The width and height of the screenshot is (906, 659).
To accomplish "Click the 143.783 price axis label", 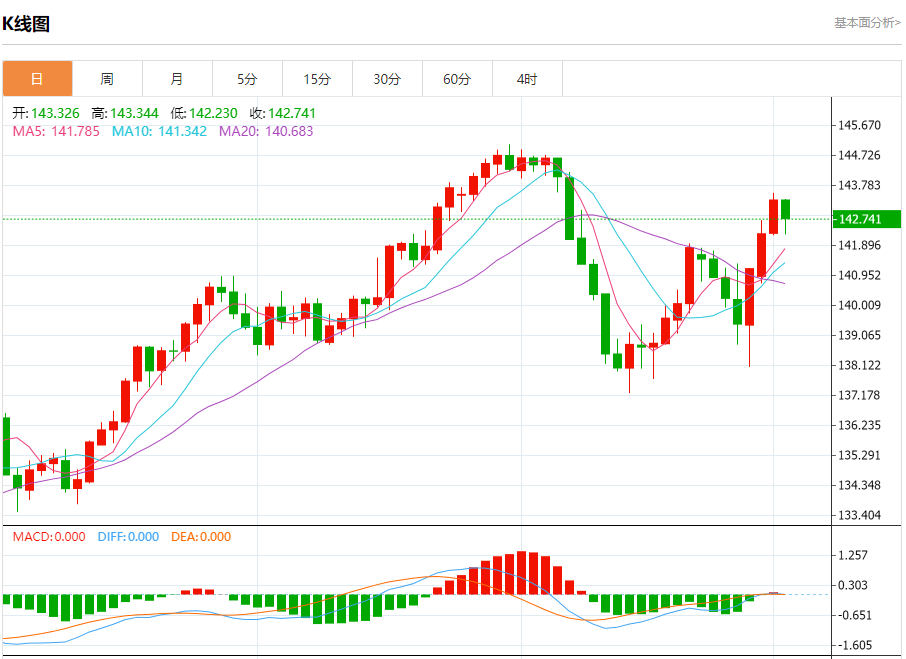I will [859, 185].
